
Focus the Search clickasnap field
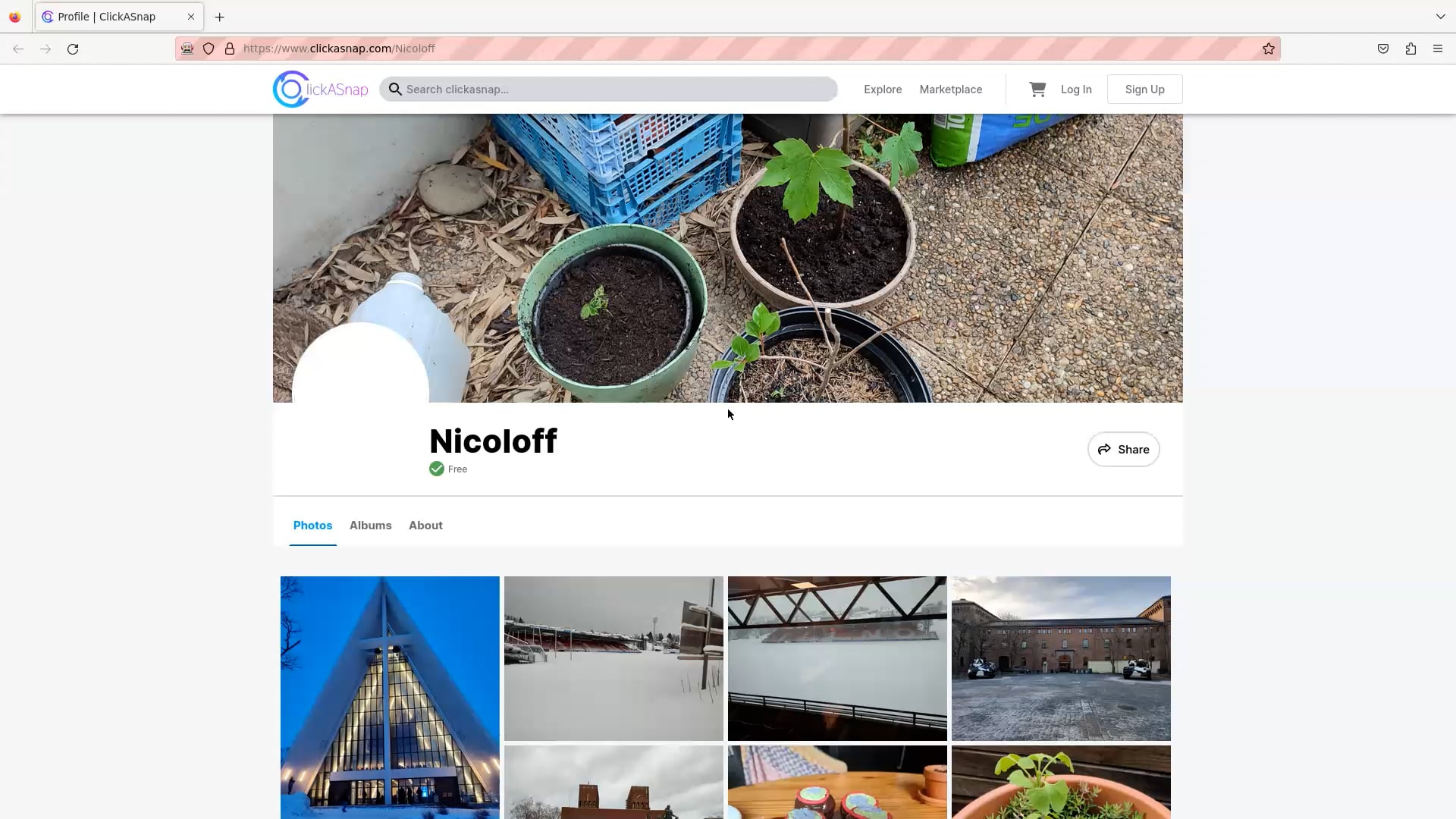[x=608, y=89]
